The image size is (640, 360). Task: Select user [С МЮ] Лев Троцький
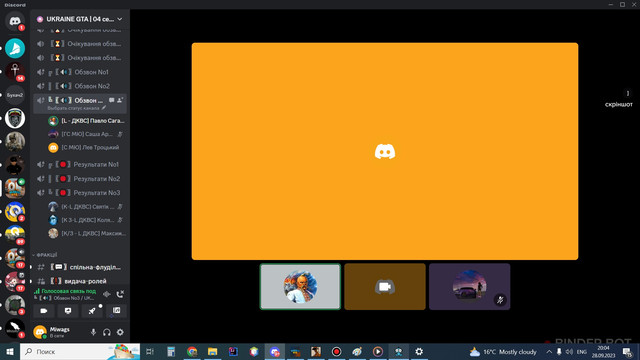(x=87, y=147)
